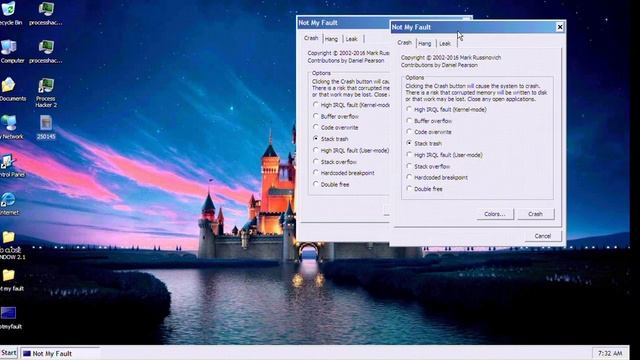Select Double free in back Not My Fault window

[x=331, y=184]
